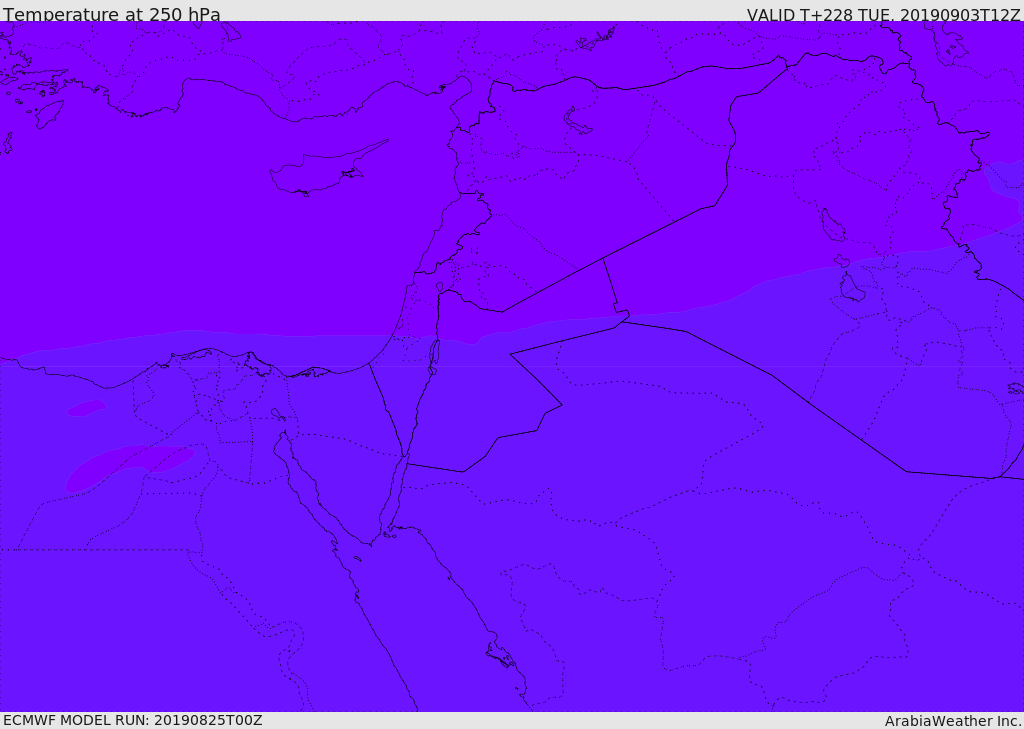
Task: Click the 'VALID T+228 TUE. 20190903T12Z' label
Action: (883, 14)
